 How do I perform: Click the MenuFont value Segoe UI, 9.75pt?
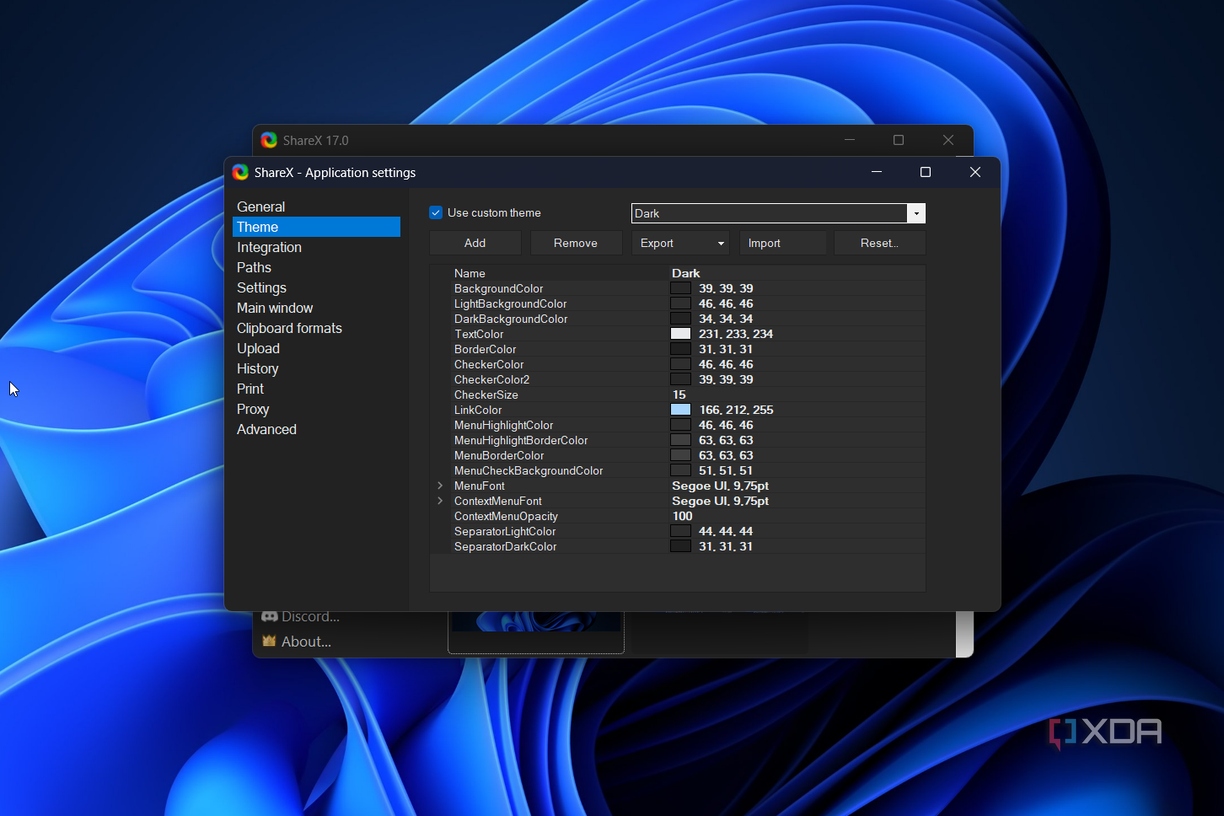point(720,486)
